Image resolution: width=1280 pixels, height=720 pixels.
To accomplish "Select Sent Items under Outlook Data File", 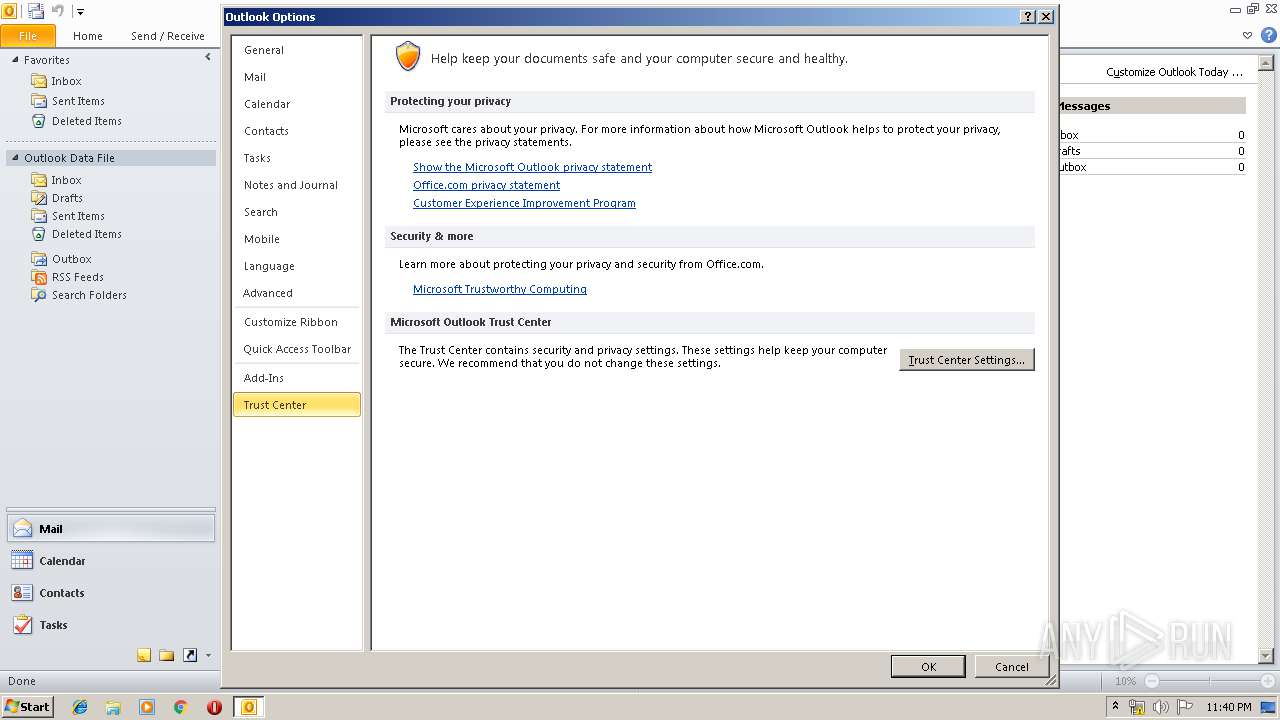I will tap(78, 216).
